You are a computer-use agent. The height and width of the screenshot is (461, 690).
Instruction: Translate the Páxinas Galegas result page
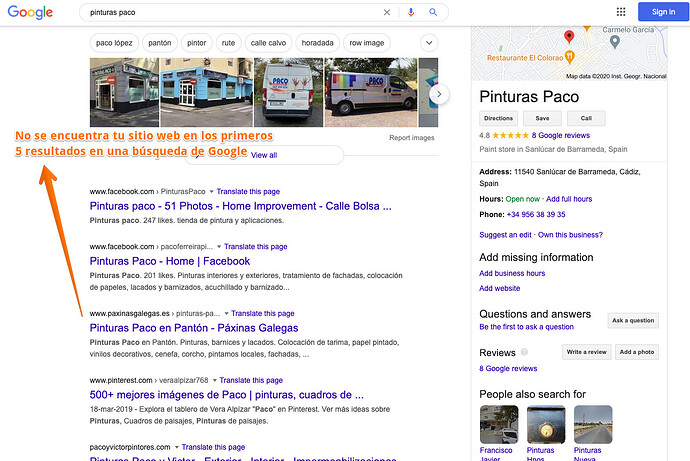pyautogui.click(x=263, y=314)
